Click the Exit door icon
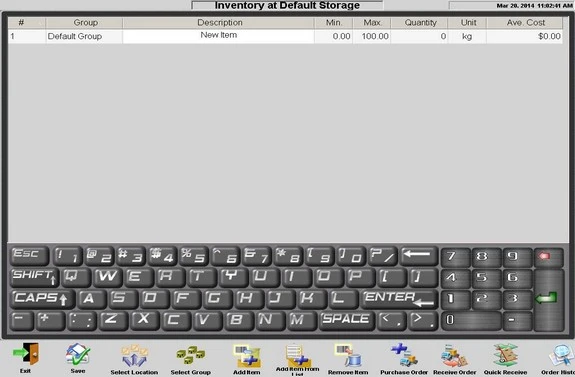This screenshot has height=377, width=575. 26,354
